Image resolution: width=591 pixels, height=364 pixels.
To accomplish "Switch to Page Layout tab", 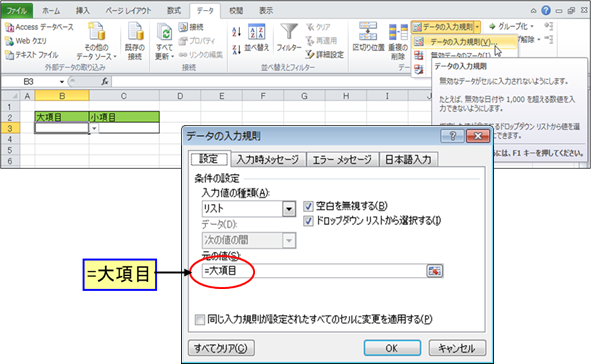I will [x=128, y=11].
